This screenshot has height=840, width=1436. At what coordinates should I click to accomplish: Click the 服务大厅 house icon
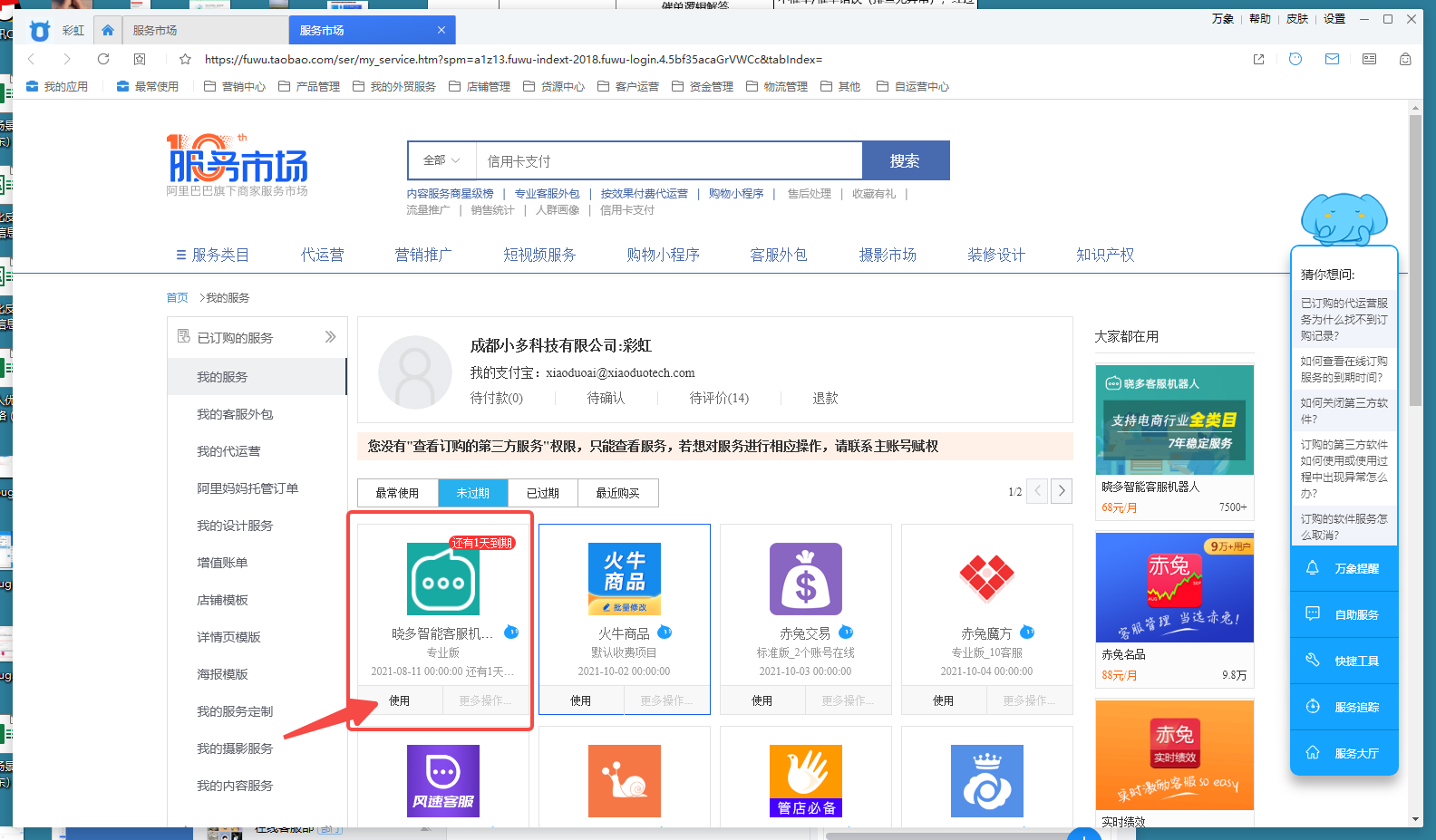[1312, 753]
